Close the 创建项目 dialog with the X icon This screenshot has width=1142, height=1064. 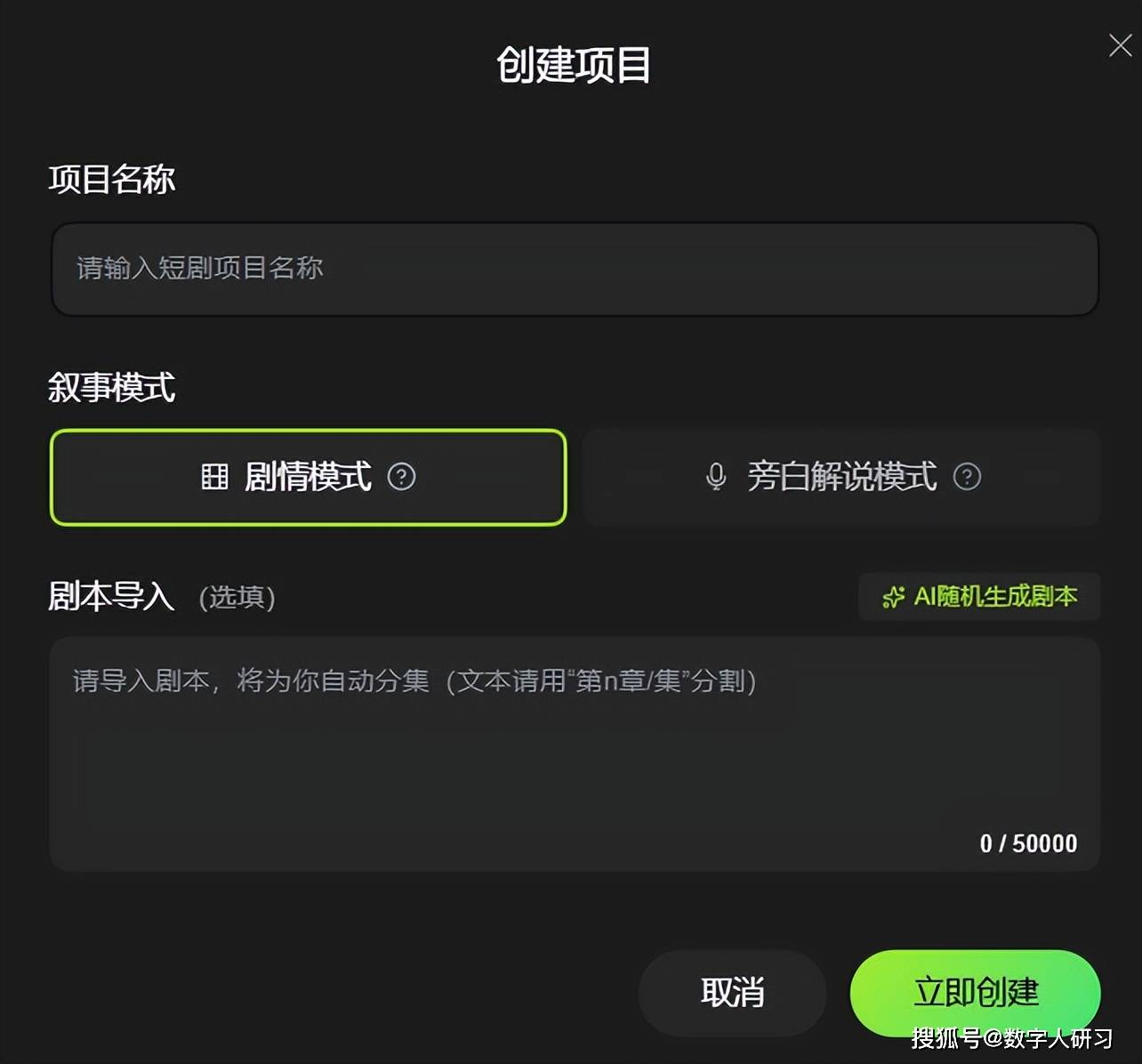[x=1120, y=45]
